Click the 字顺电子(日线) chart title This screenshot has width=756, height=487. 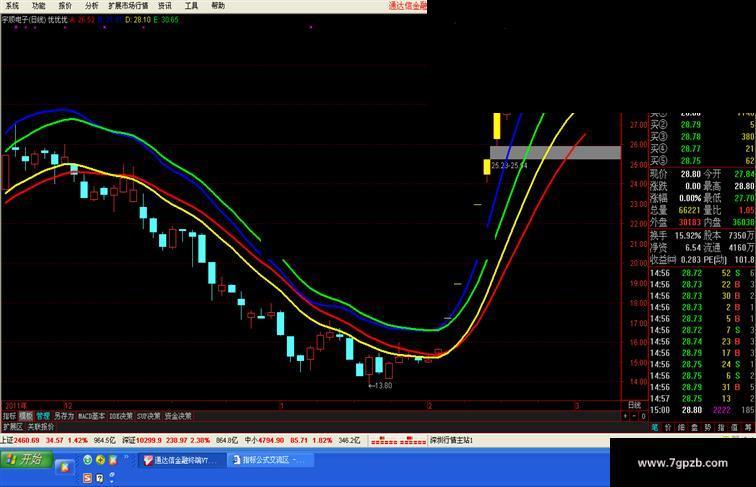24,20
